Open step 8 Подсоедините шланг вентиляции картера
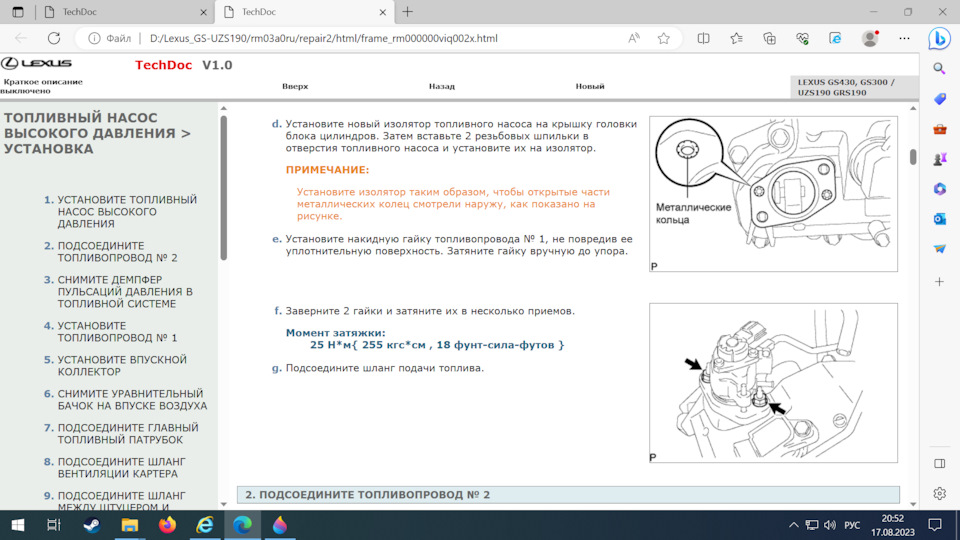This screenshot has width=960, height=540. (121, 468)
